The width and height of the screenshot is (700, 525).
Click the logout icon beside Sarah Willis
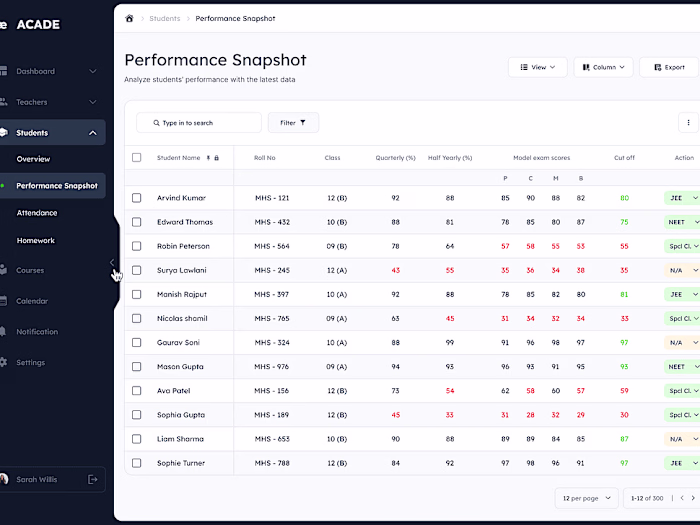[x=92, y=479]
